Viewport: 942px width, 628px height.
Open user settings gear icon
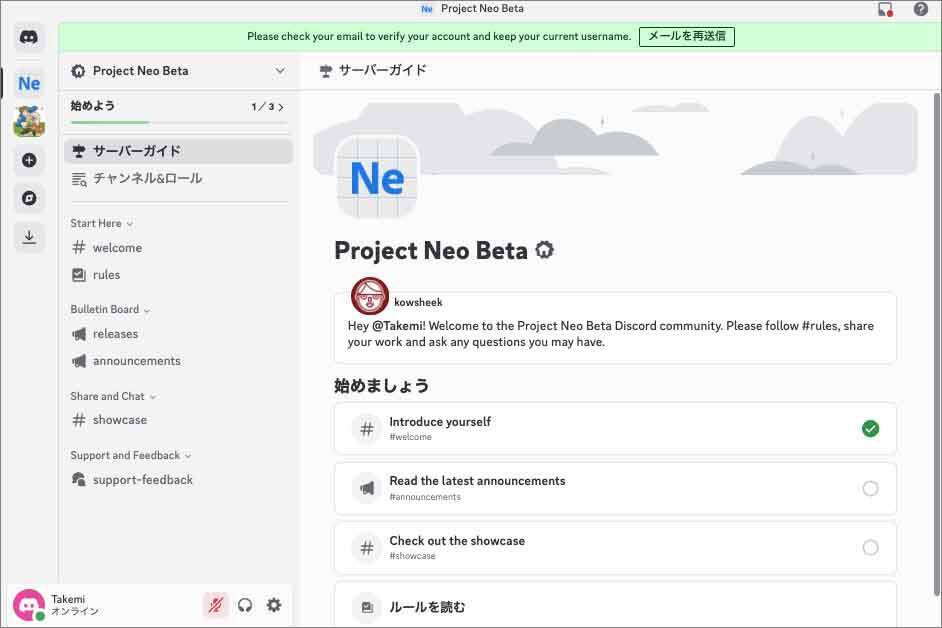pos(274,605)
